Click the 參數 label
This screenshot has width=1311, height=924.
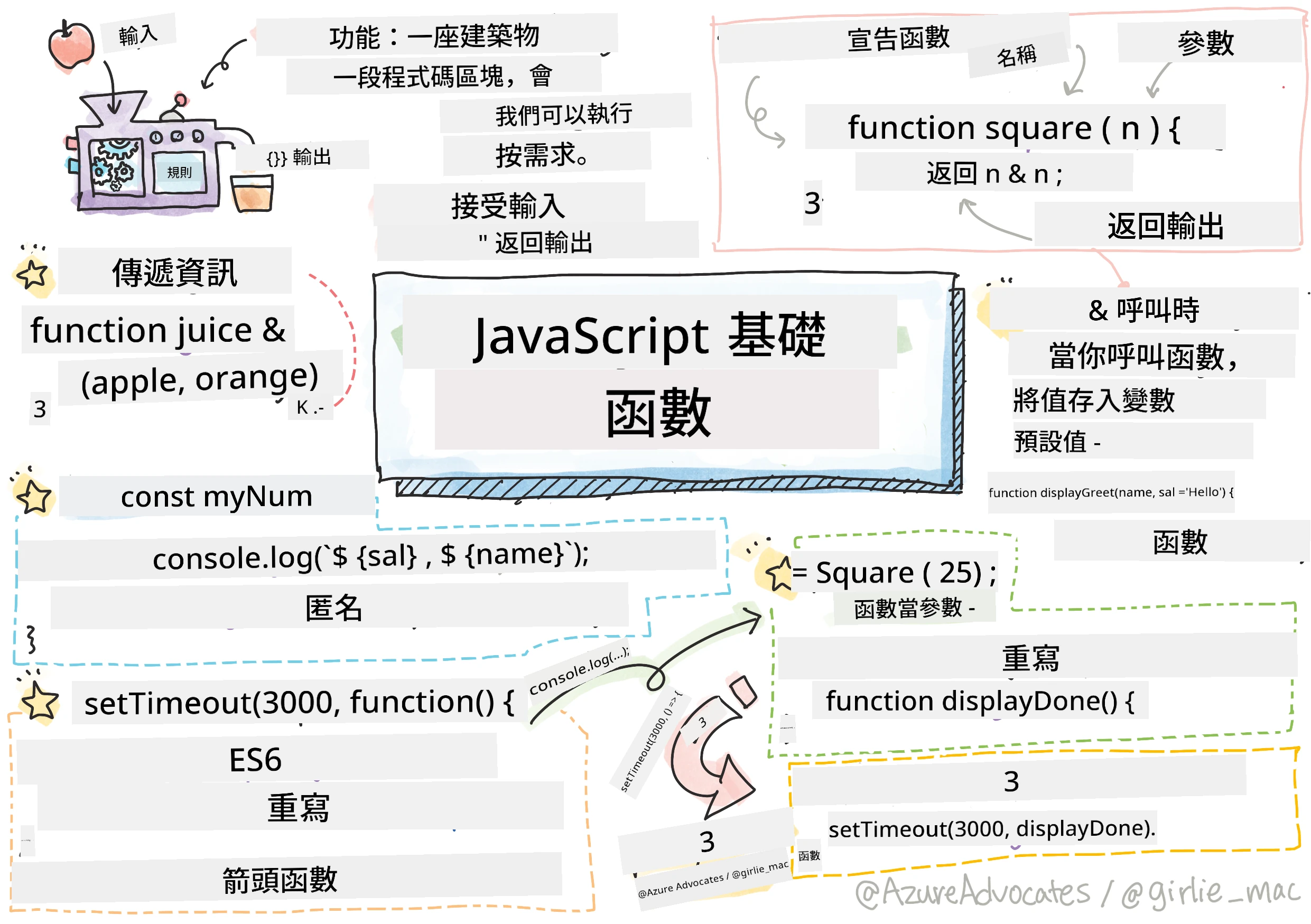click(1206, 43)
